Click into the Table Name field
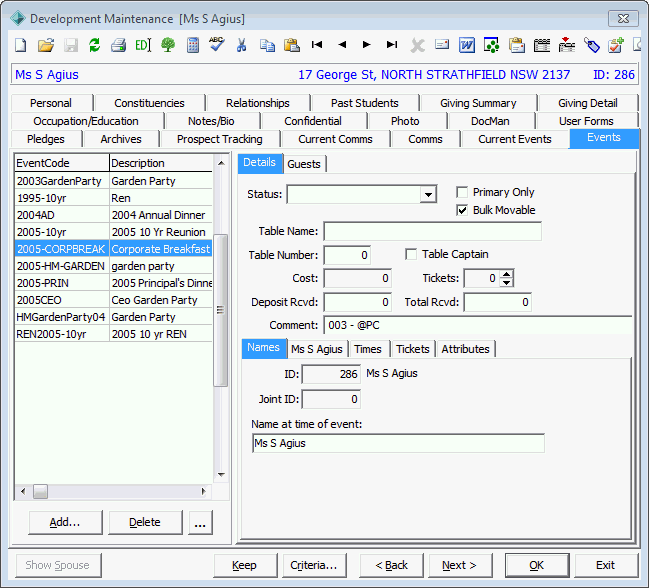Viewport: 649px width, 588px height. pyautogui.click(x=433, y=231)
